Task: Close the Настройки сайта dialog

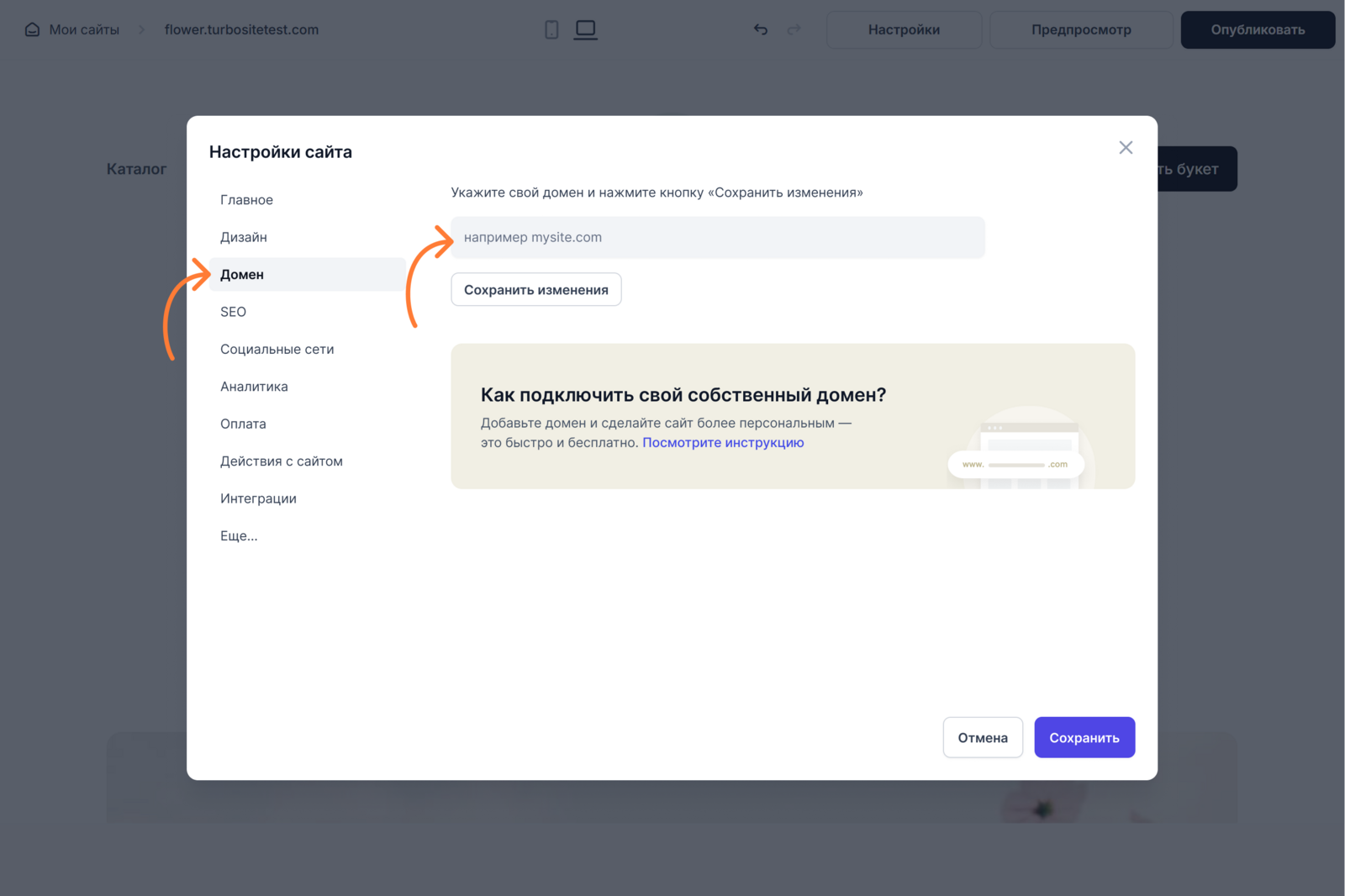Action: coord(1126,148)
